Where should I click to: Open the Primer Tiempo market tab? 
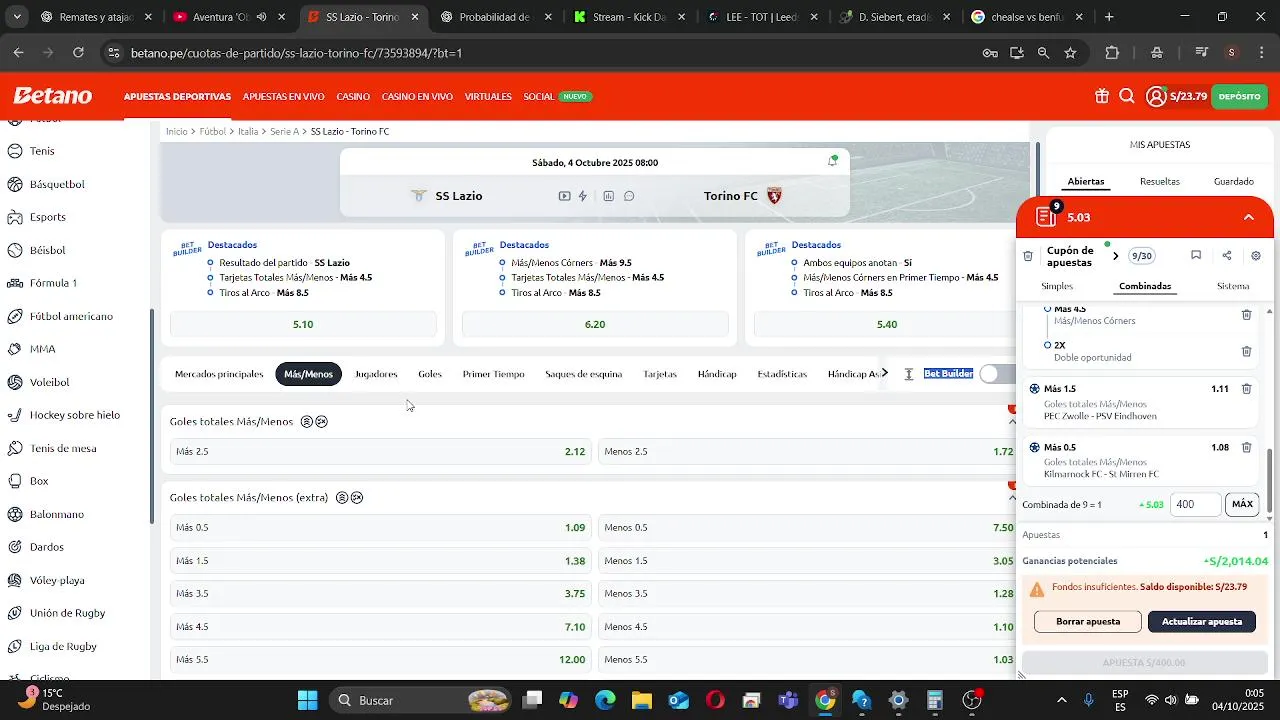point(493,374)
